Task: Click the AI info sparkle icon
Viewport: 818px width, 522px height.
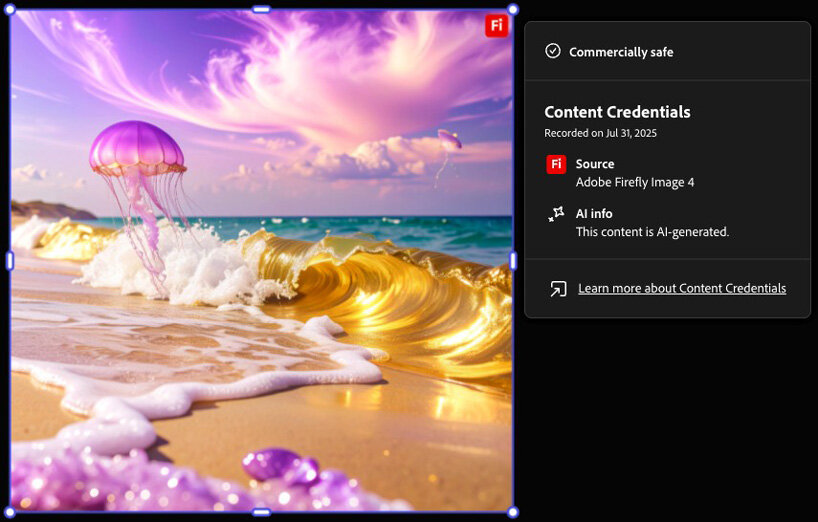Action: [556, 214]
